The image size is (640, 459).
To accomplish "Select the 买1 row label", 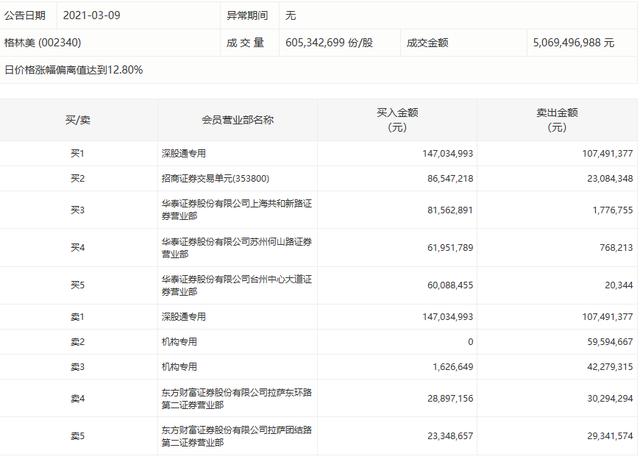I will pyautogui.click(x=78, y=153).
